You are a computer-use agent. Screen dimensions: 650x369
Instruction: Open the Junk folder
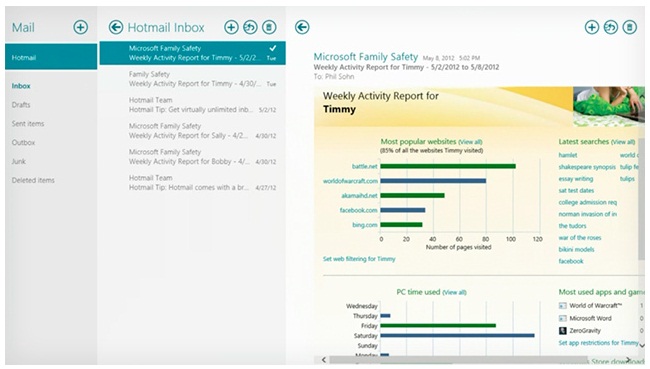pos(19,161)
